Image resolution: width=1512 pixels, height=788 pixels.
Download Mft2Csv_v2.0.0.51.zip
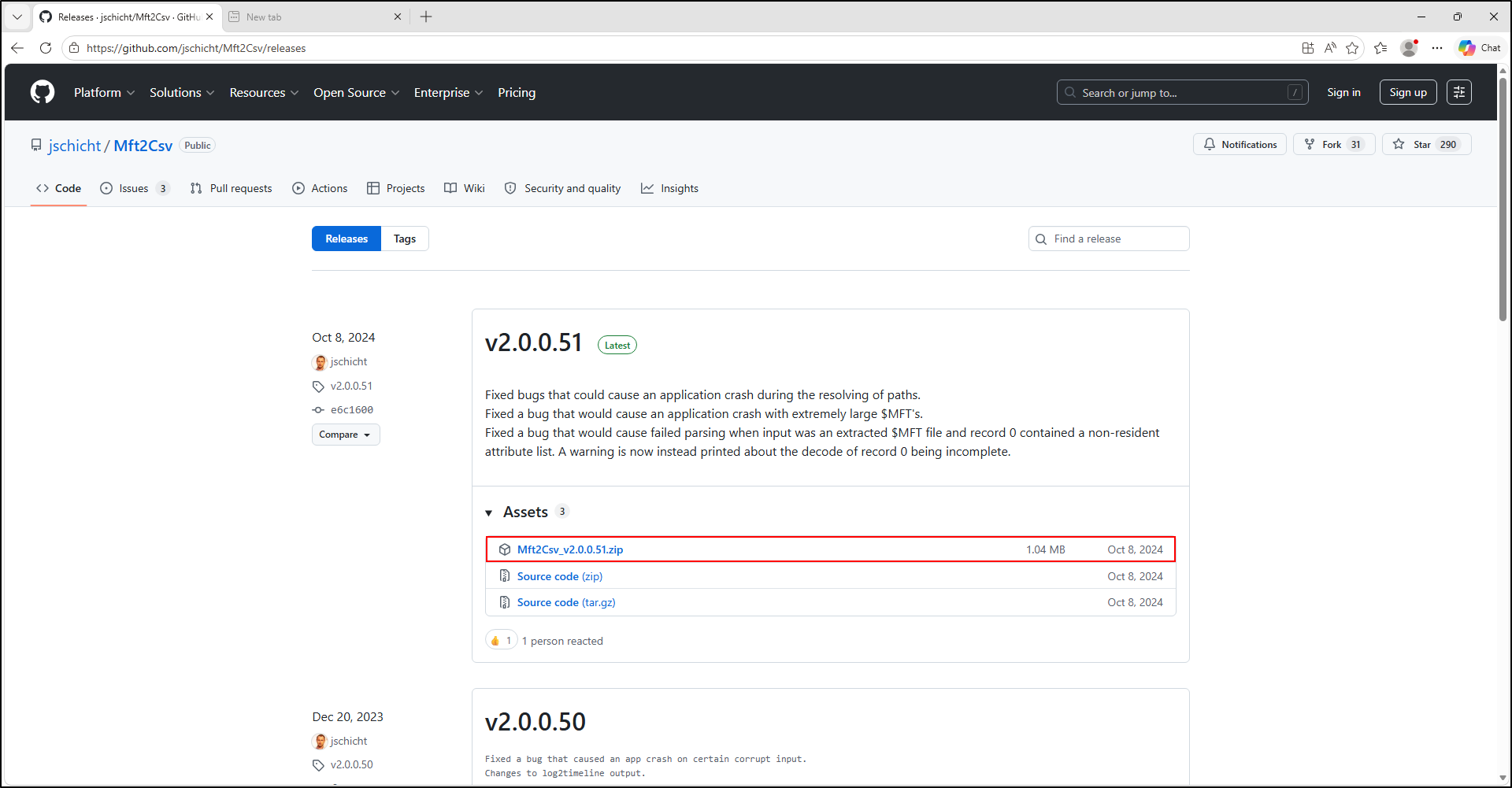pos(570,549)
